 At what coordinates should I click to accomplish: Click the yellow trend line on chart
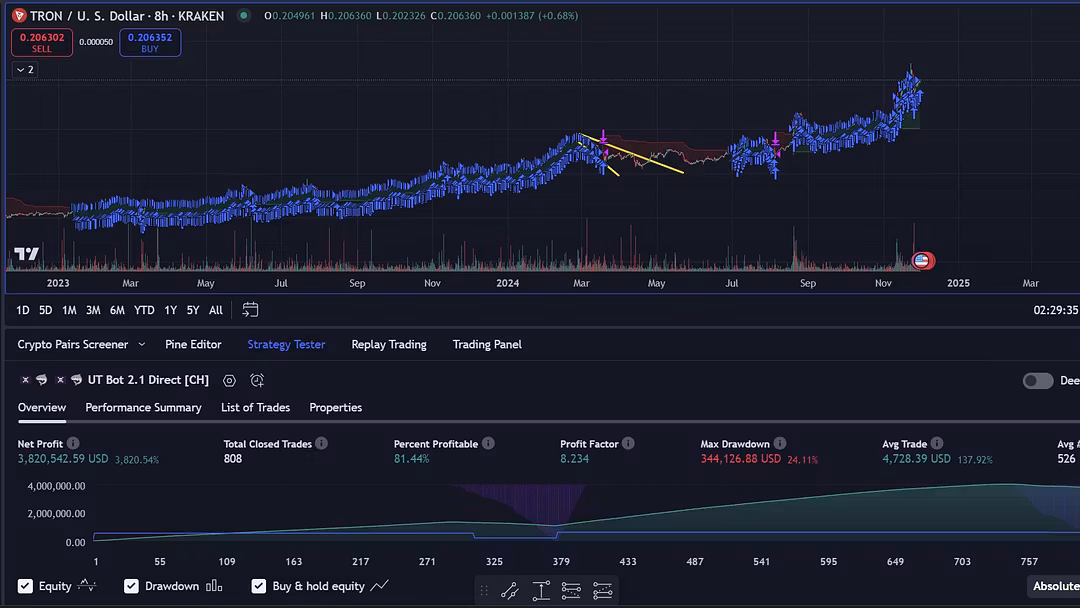tap(632, 154)
